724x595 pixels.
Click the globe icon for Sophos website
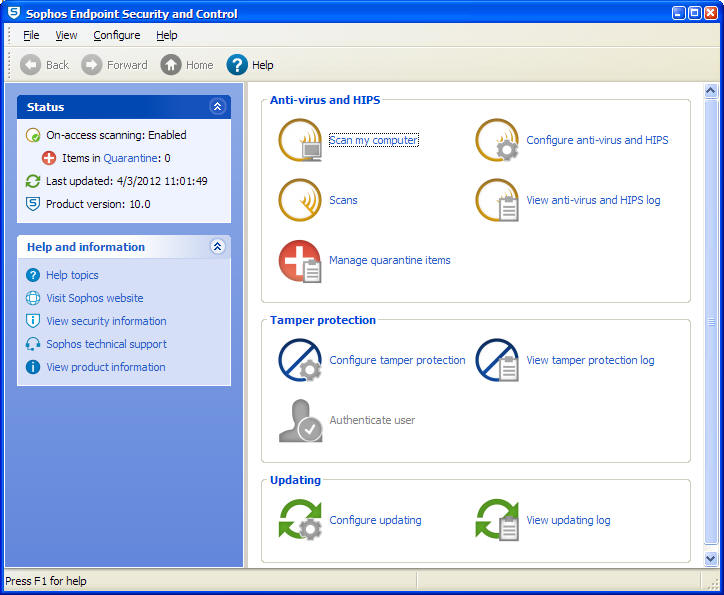click(x=33, y=298)
